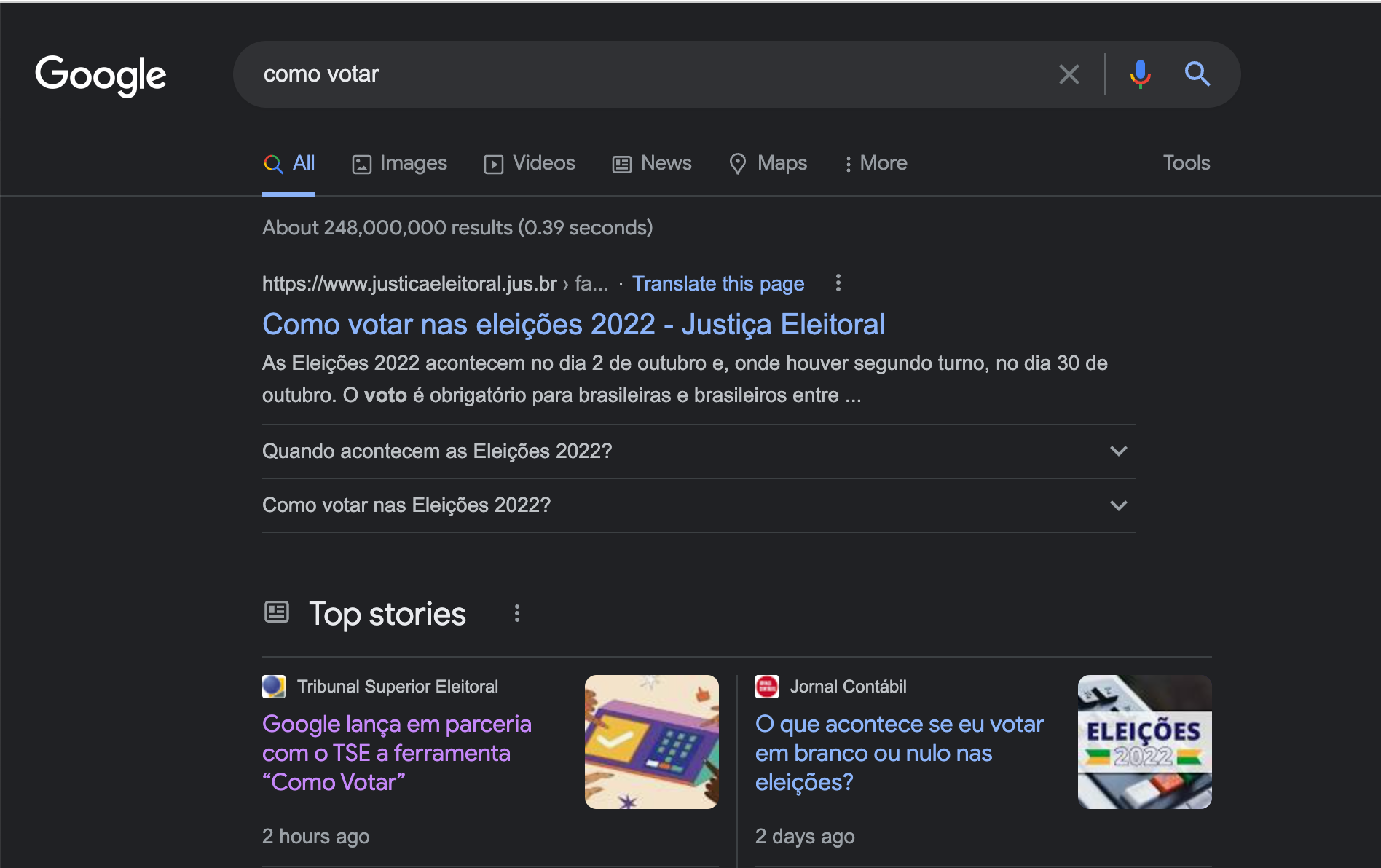Click the Tribunal Superior Eleitoral source name
The height and width of the screenshot is (868, 1381).
[x=398, y=687]
